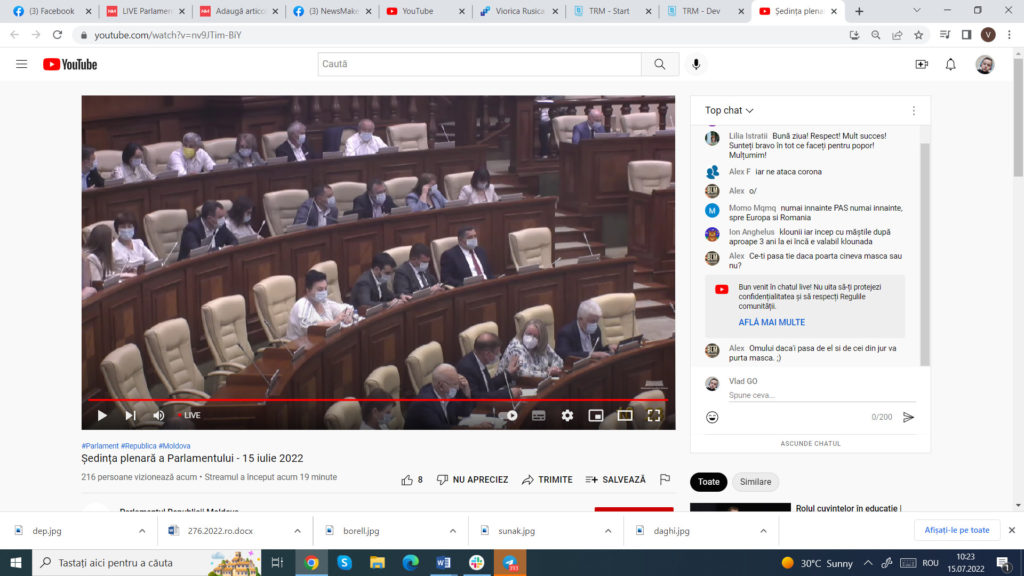The image size is (1024, 576).
Task: Open the Rolul cuvintelor în educație thumbnail
Action: pos(741,507)
